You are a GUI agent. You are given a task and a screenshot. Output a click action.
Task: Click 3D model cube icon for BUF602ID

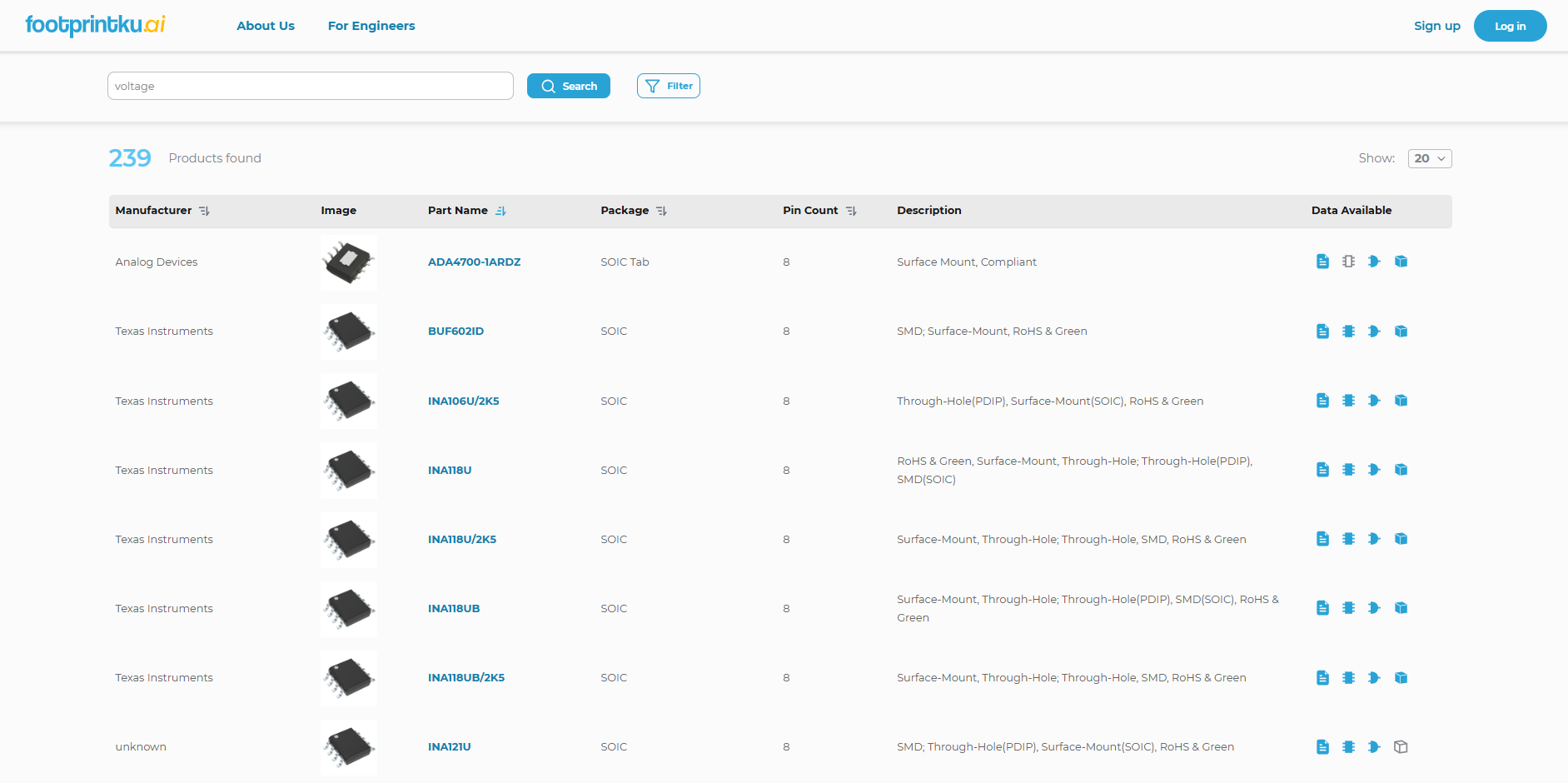click(x=1401, y=332)
